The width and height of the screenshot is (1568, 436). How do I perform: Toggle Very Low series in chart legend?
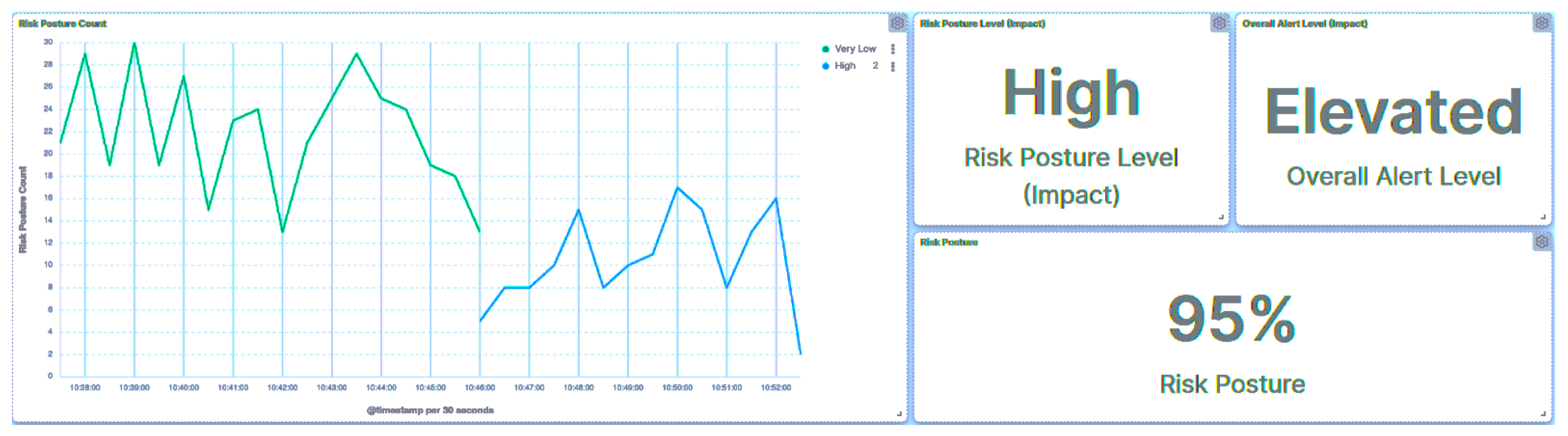[x=855, y=49]
